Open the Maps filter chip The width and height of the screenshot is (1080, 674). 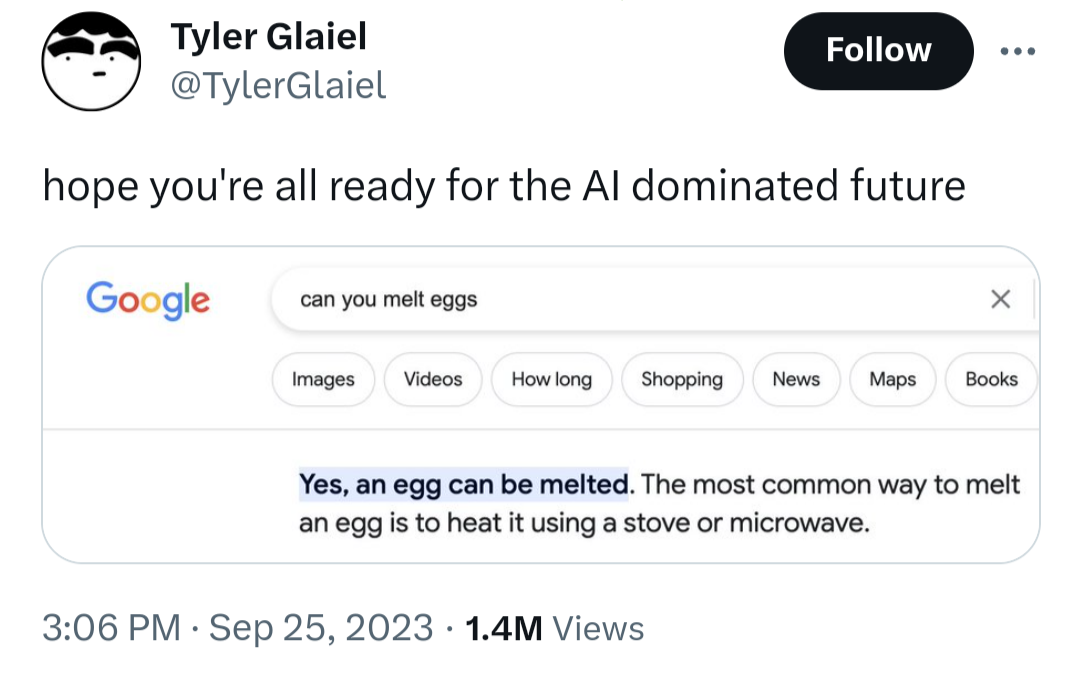click(892, 379)
